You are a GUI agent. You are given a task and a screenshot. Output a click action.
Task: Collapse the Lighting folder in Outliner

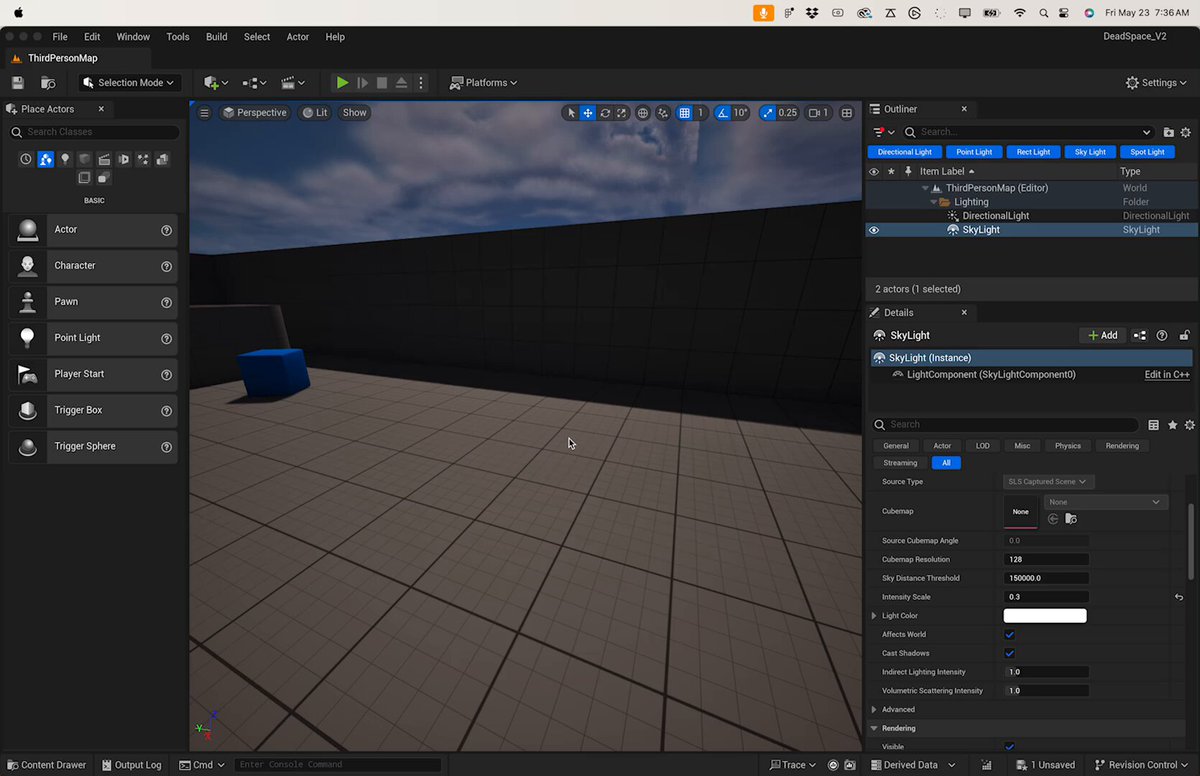[934, 202]
